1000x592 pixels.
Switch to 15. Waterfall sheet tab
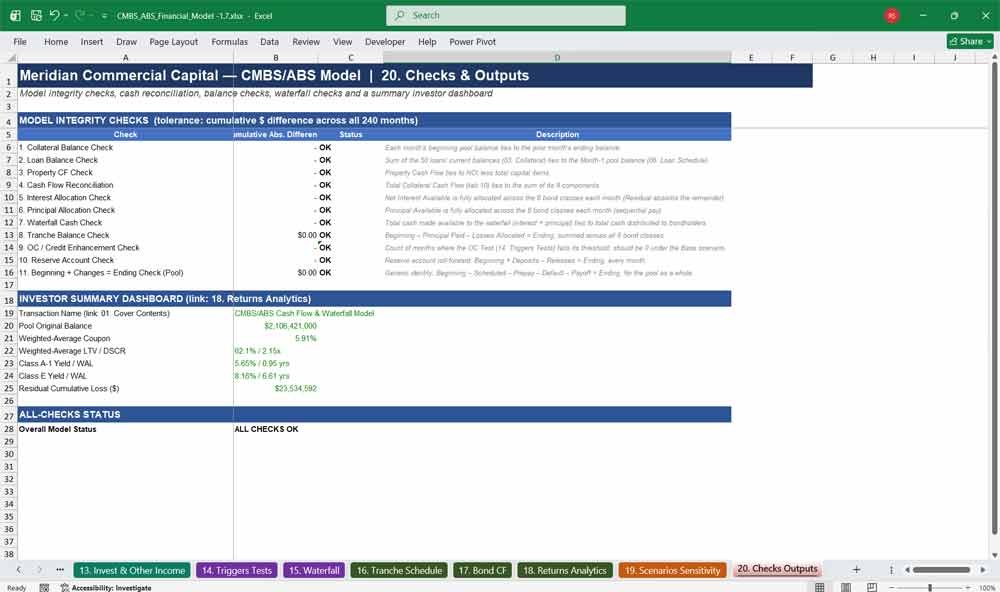point(314,570)
